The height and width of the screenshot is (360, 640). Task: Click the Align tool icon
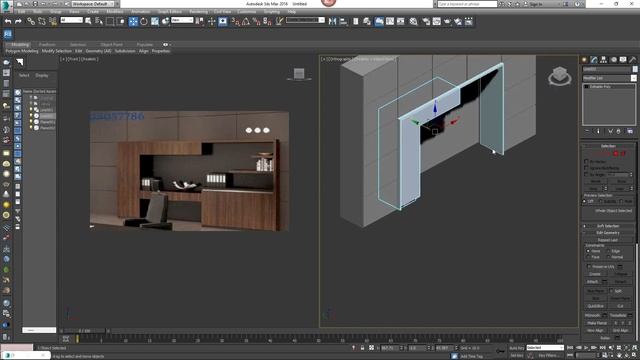tap(343, 21)
